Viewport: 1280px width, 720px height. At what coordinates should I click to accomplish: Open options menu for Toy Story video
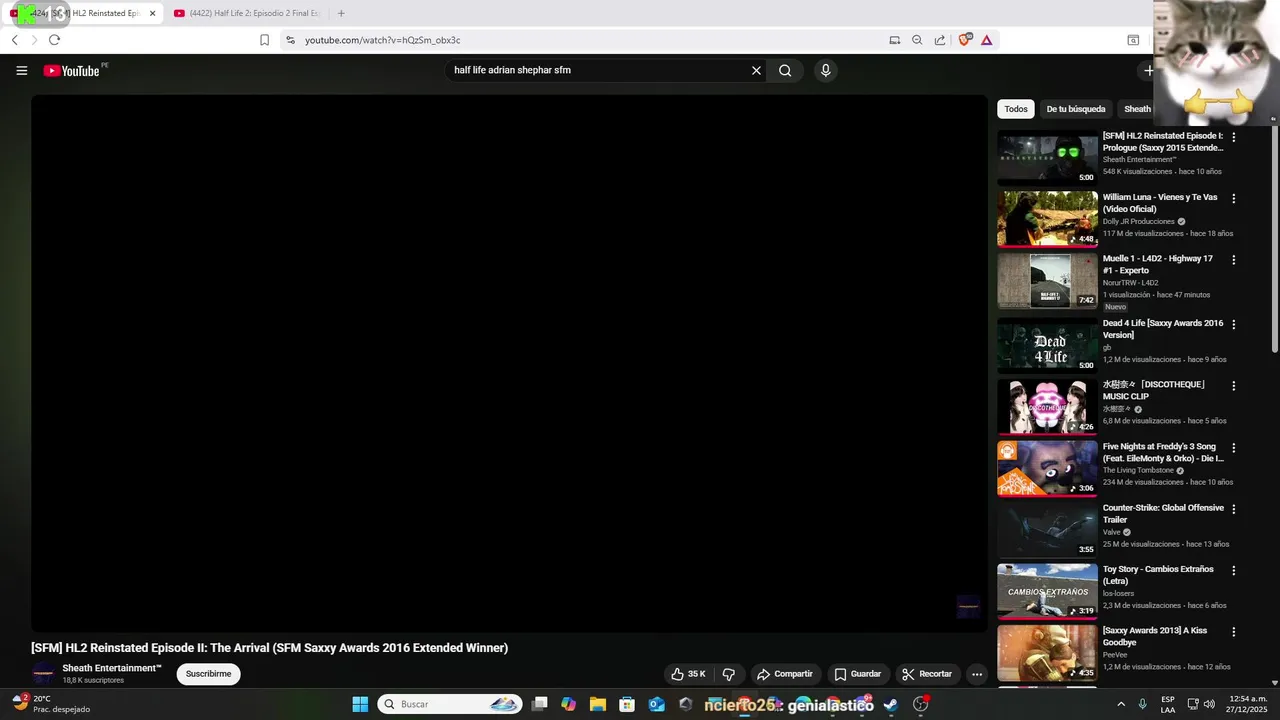point(1233,571)
